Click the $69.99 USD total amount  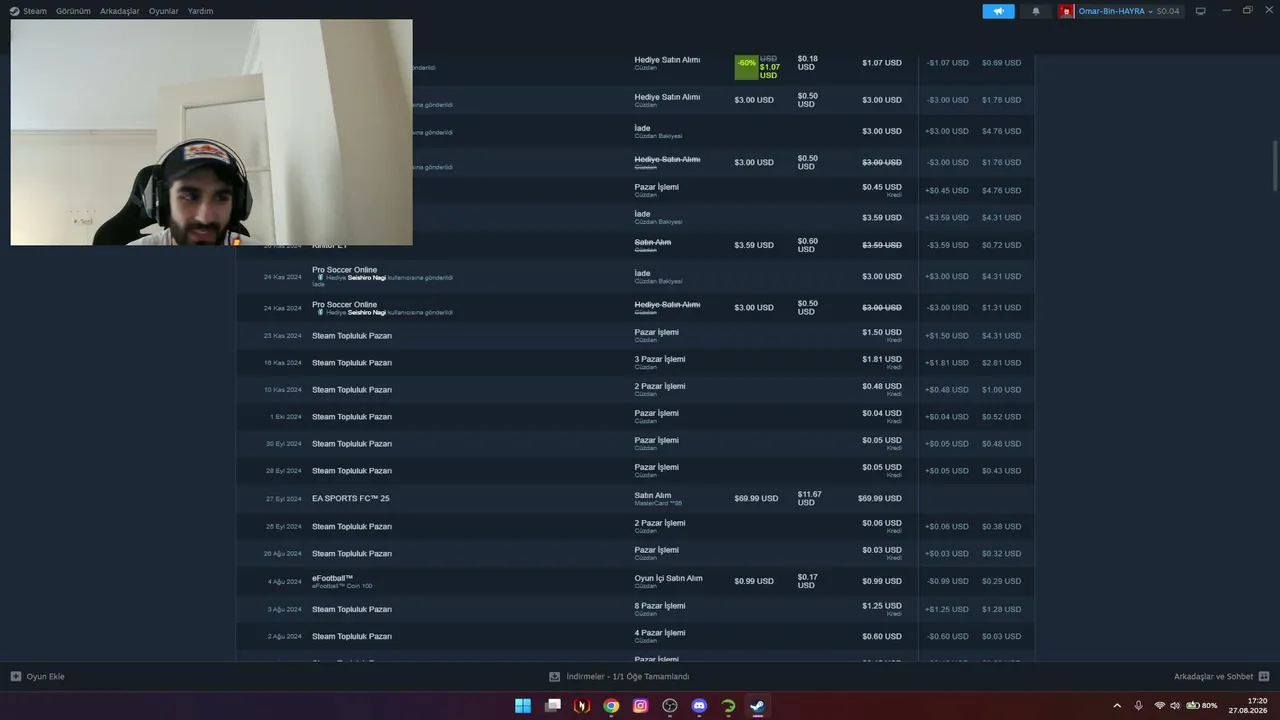pos(880,499)
